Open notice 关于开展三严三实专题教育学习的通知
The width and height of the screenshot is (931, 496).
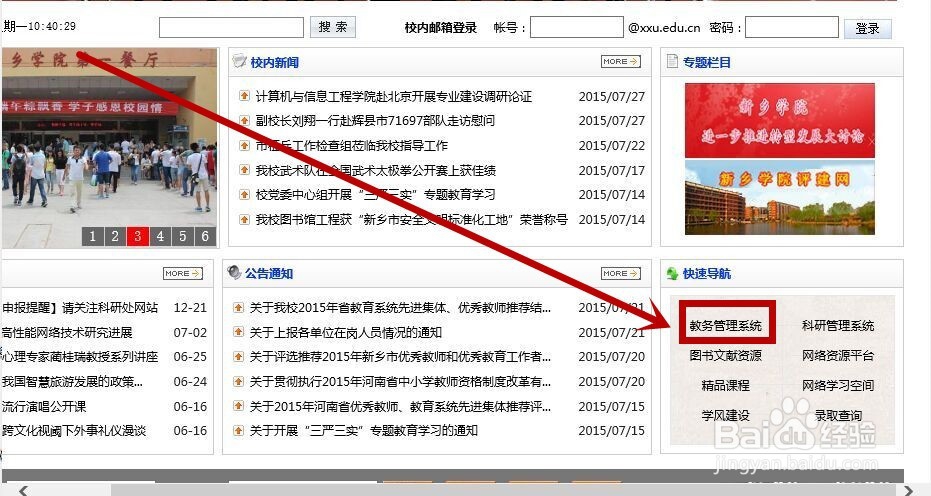pos(363,430)
